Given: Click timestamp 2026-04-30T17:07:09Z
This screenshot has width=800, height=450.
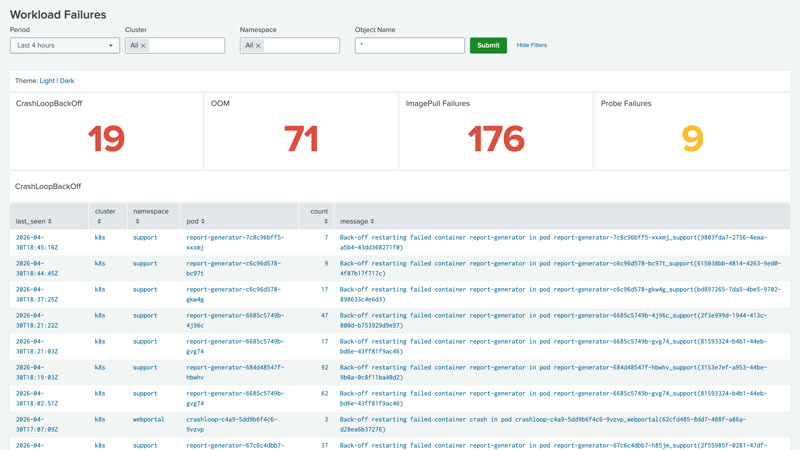Looking at the screenshot, I should (x=37, y=424).
